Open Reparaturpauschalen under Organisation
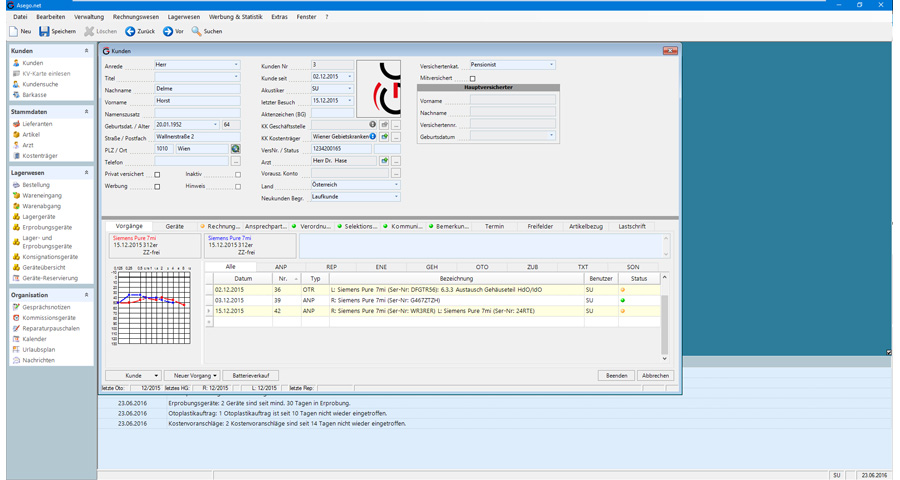This screenshot has height=480, width=900. [51, 328]
